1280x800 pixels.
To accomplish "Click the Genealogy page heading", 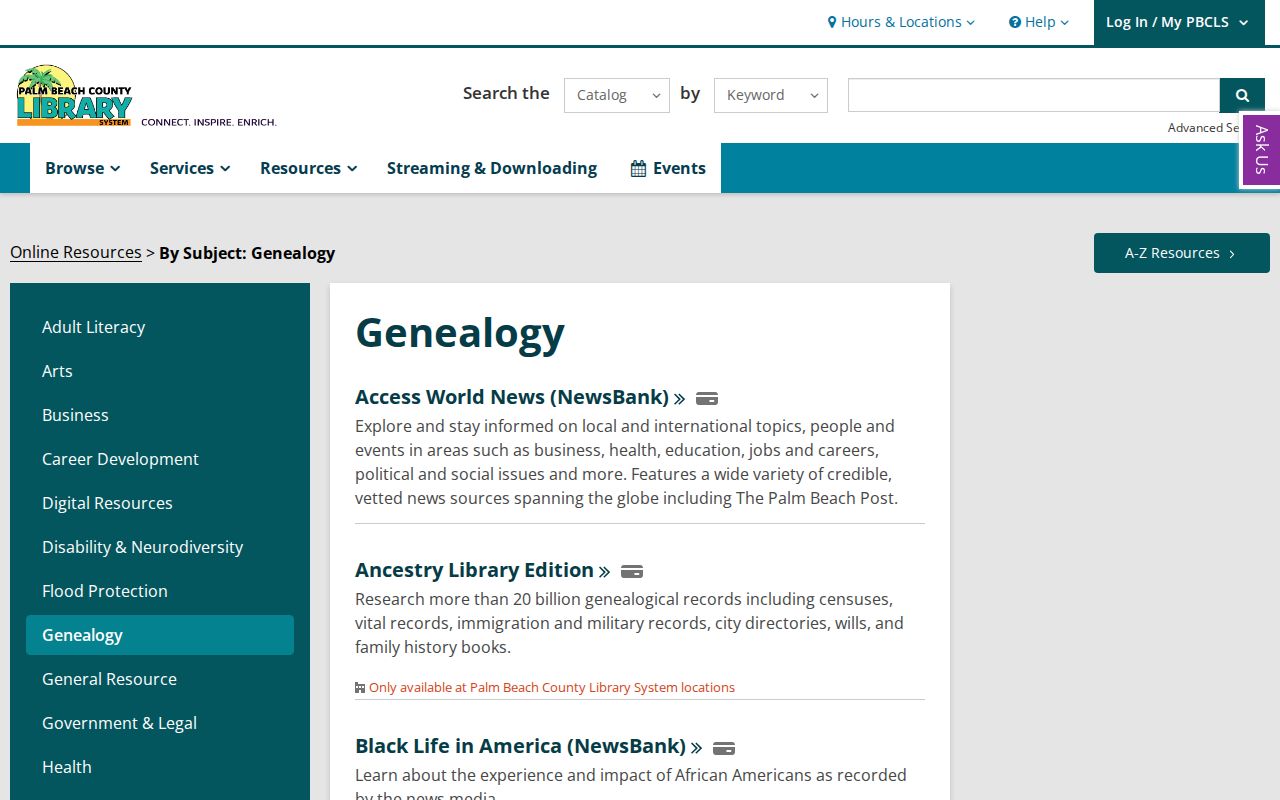I will pyautogui.click(x=460, y=332).
